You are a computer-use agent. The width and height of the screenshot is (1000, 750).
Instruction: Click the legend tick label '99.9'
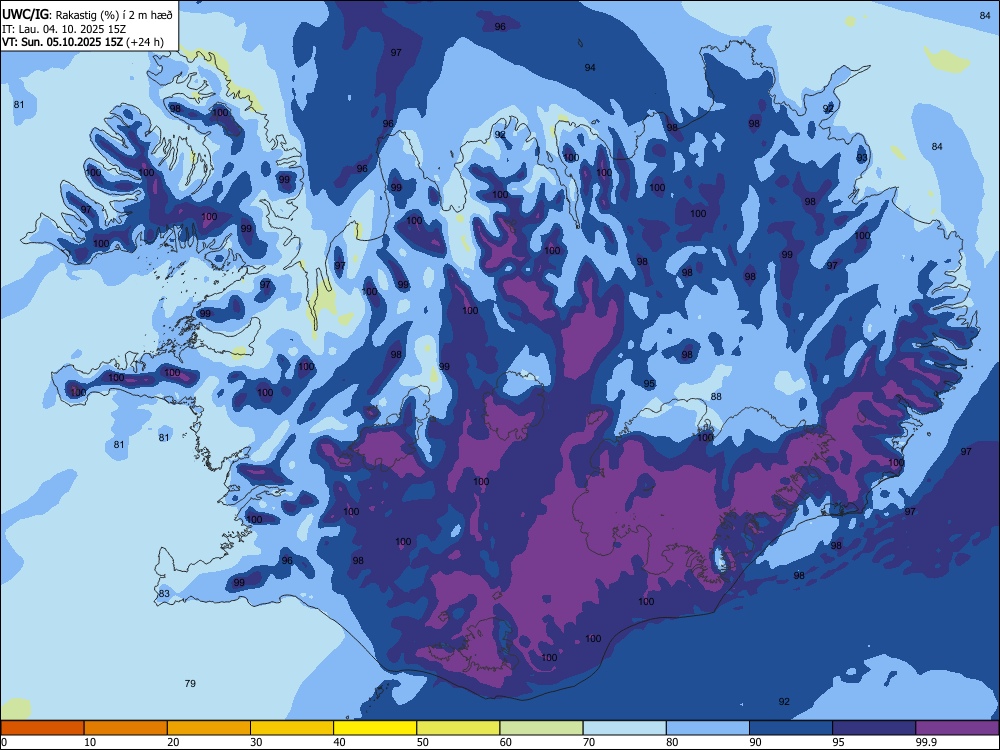927,742
